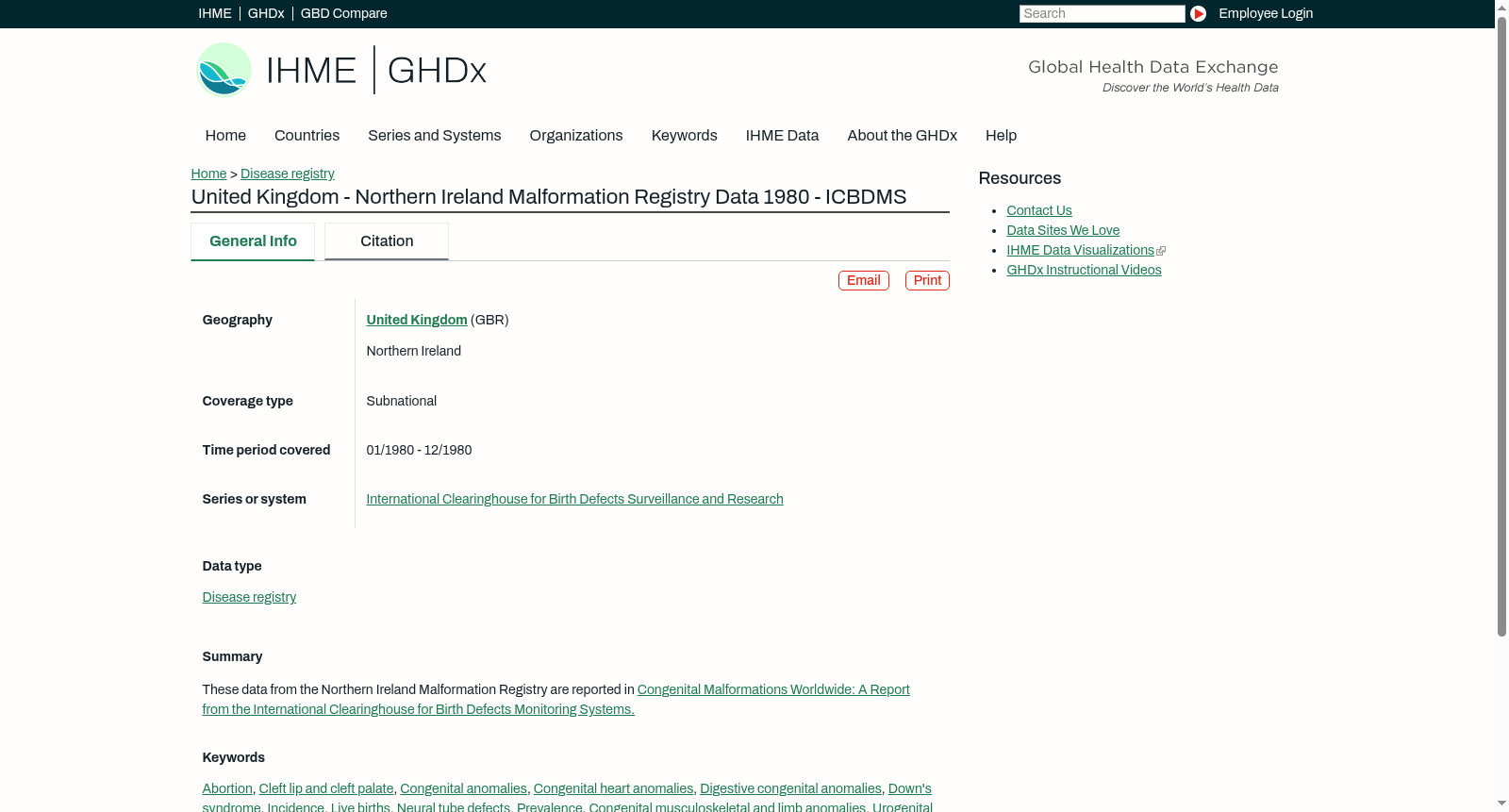Switch to the Citation tab
The width and height of the screenshot is (1509, 812).
[387, 241]
